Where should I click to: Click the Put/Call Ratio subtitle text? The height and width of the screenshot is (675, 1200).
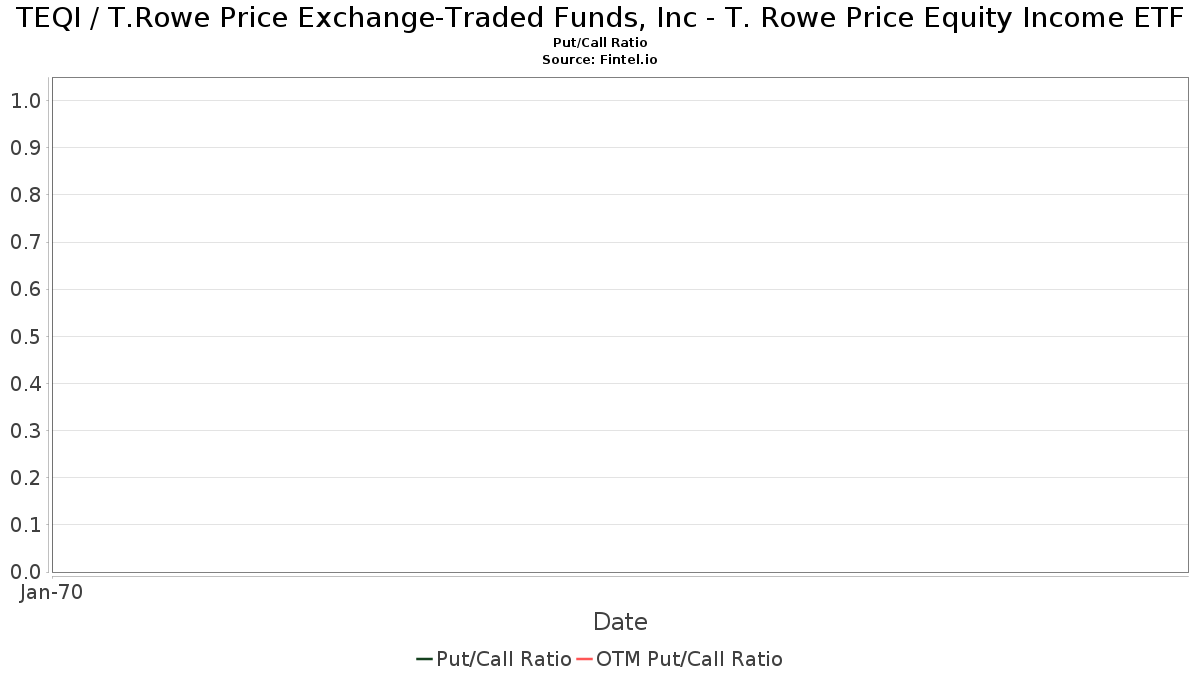tap(600, 43)
